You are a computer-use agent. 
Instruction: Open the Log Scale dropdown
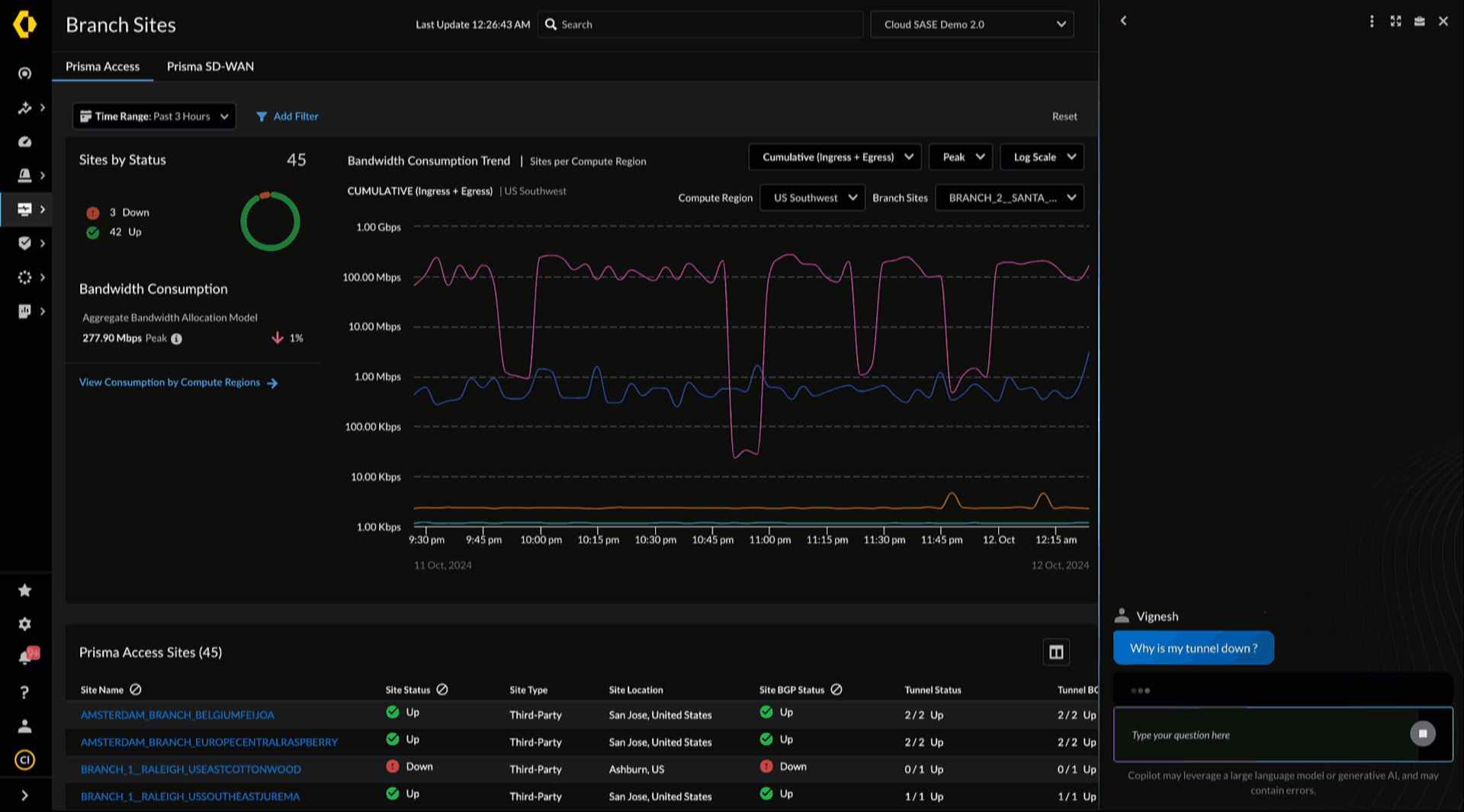click(x=1042, y=157)
